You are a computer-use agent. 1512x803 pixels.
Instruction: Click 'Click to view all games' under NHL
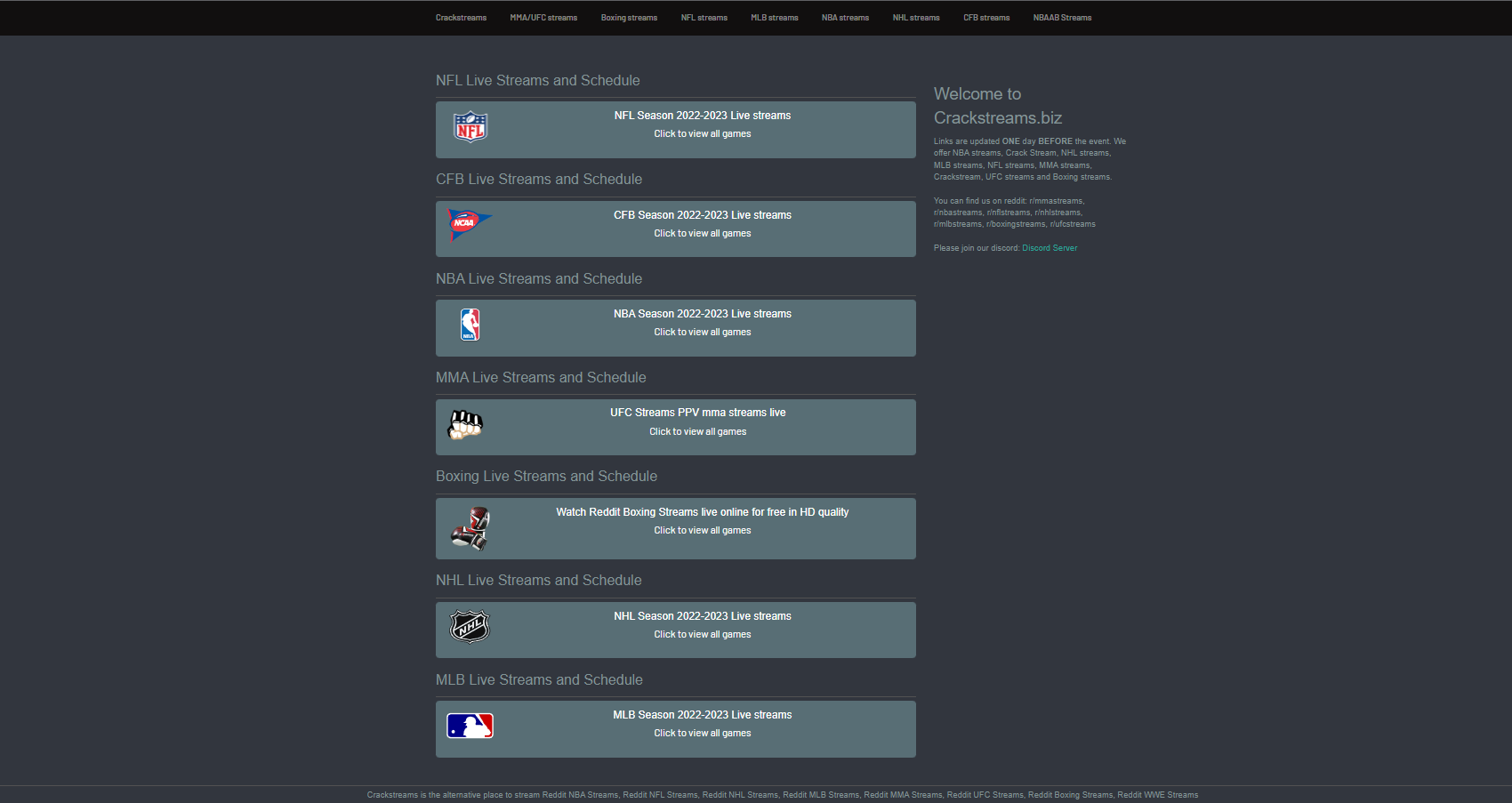(x=703, y=635)
